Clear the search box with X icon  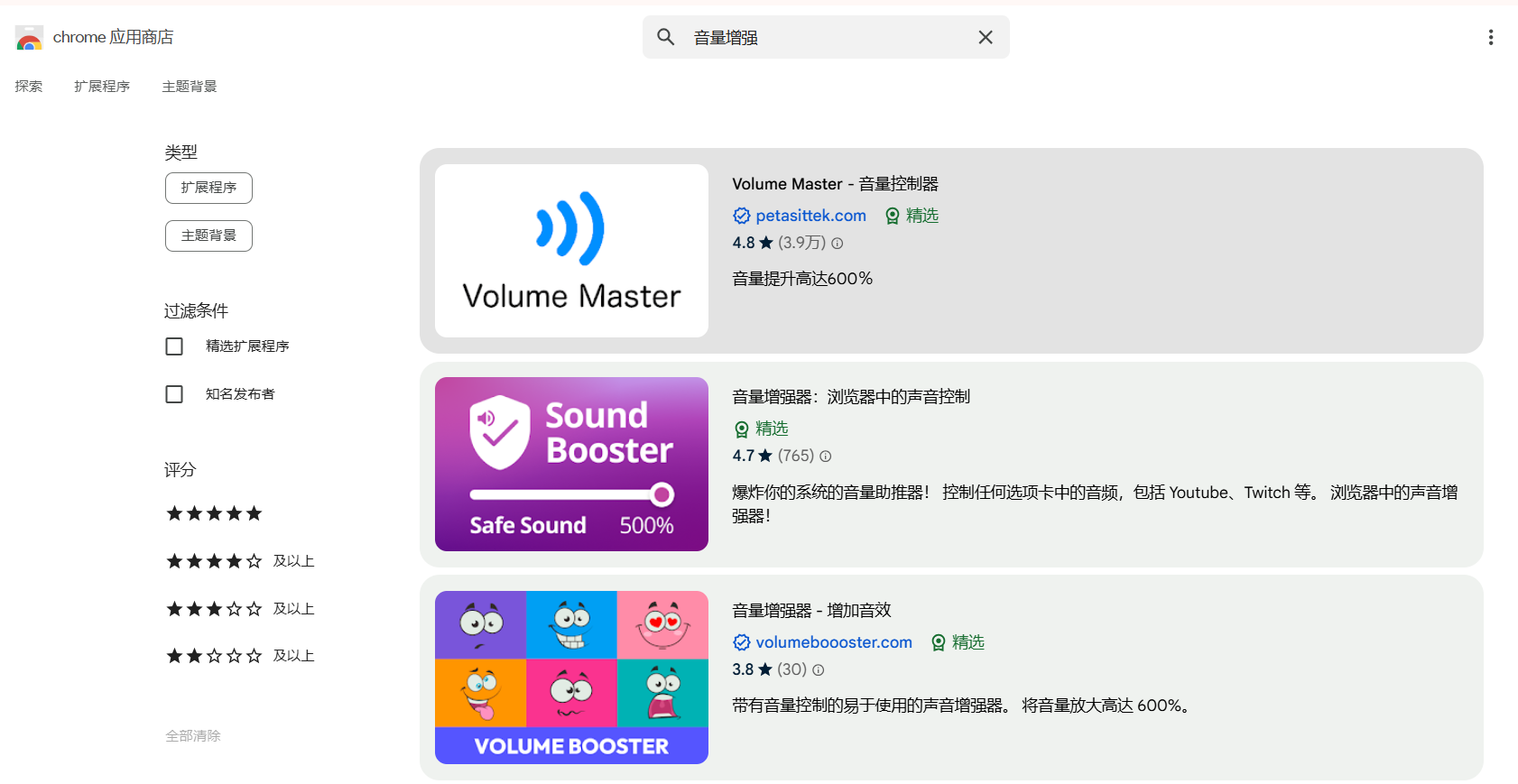click(986, 37)
